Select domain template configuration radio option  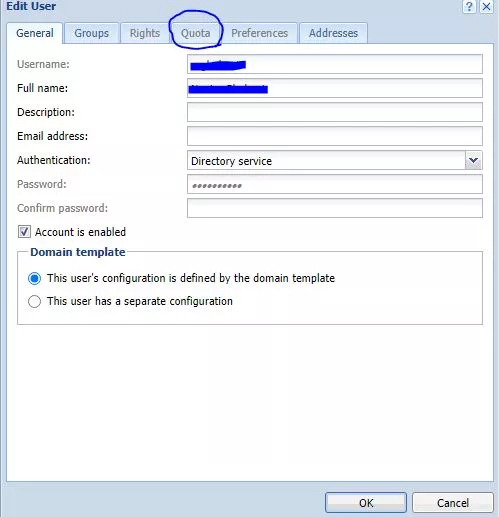tap(34, 278)
